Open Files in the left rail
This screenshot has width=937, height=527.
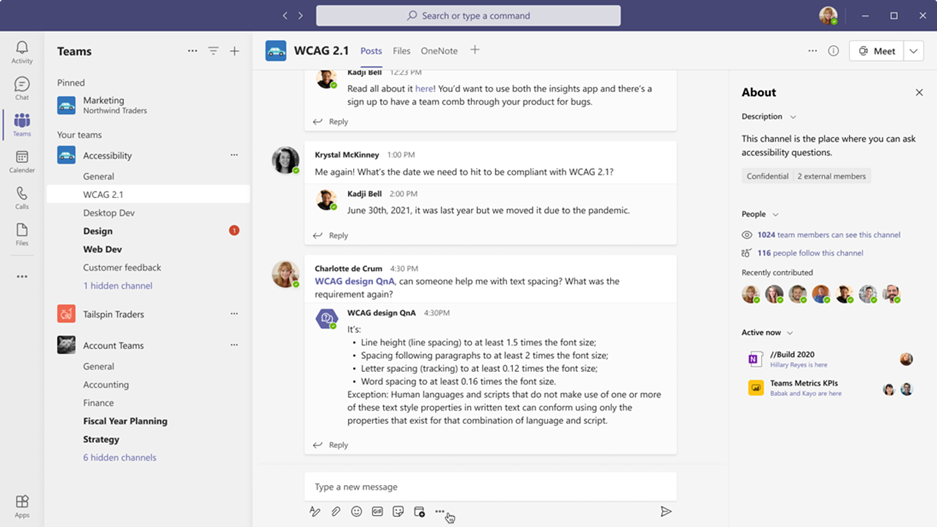coord(22,234)
